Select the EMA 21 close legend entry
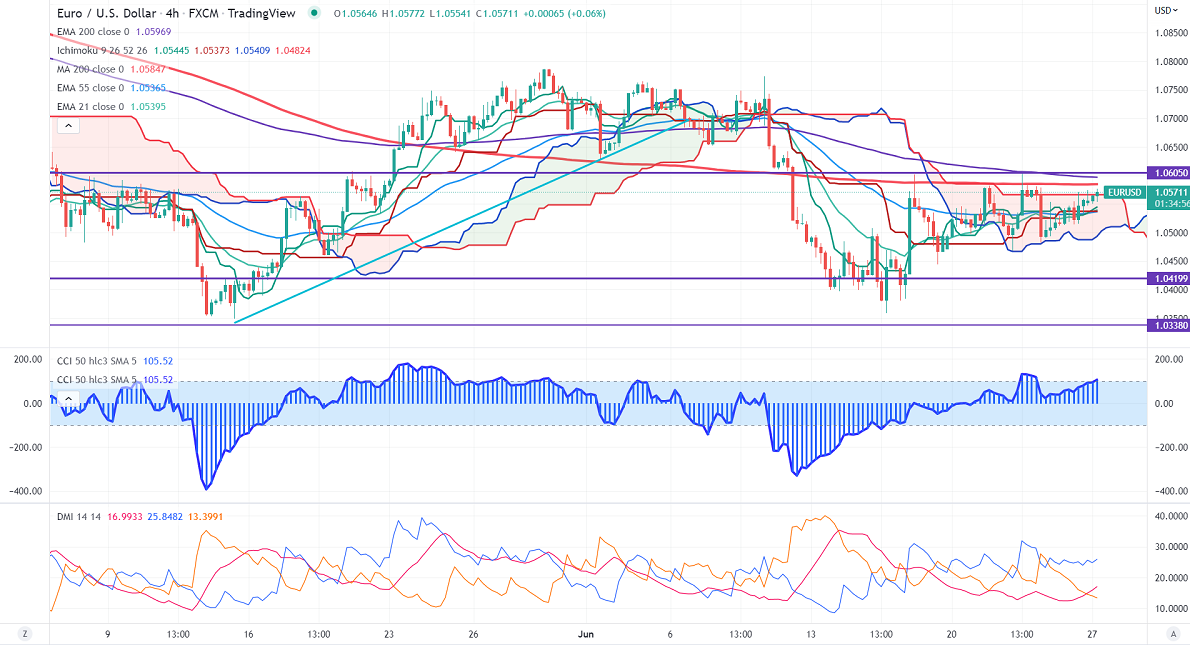 (x=90, y=106)
